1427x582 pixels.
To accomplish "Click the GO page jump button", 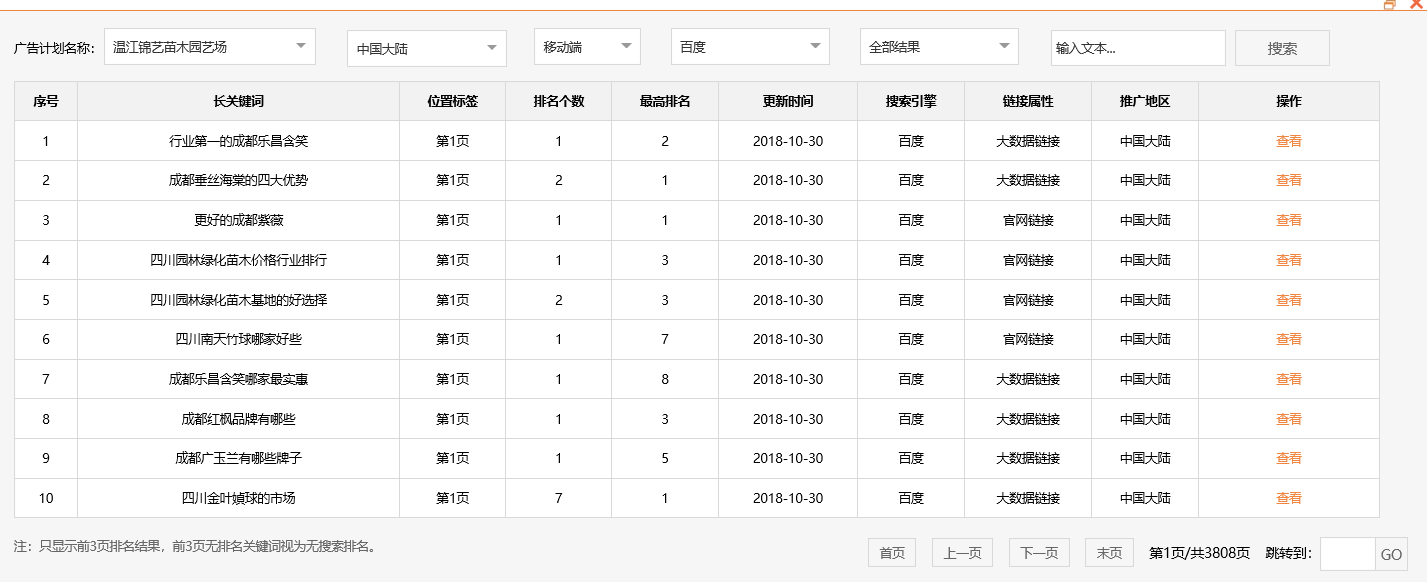I will click(1394, 551).
